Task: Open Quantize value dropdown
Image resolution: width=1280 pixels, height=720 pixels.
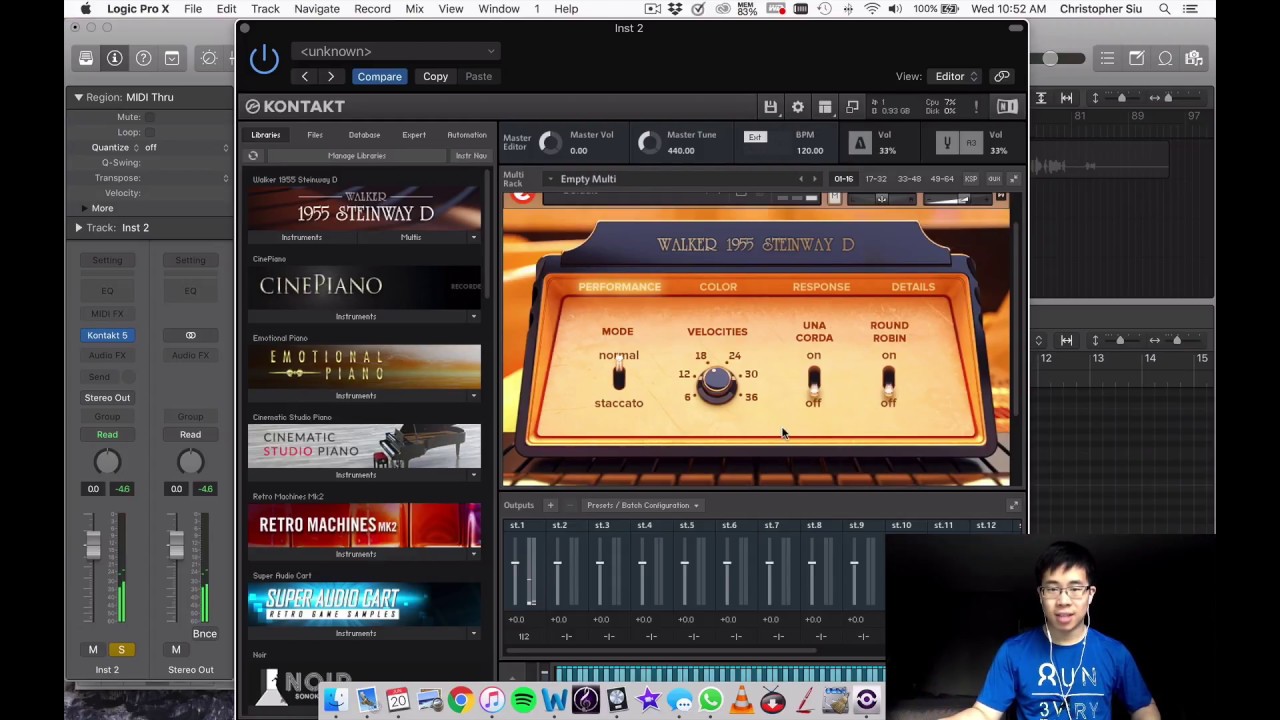Action: 188,147
